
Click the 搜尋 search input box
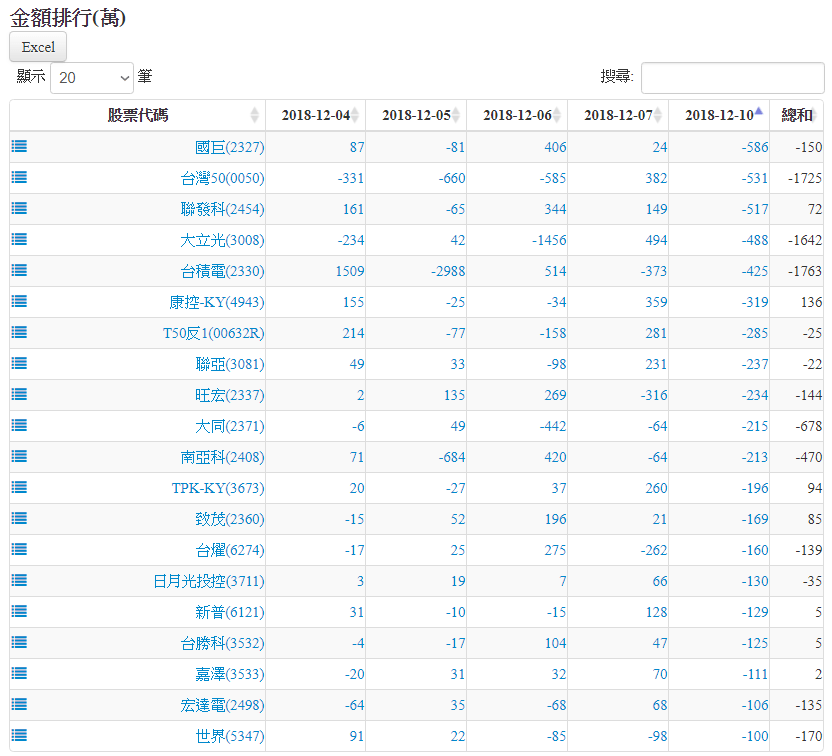click(732, 77)
